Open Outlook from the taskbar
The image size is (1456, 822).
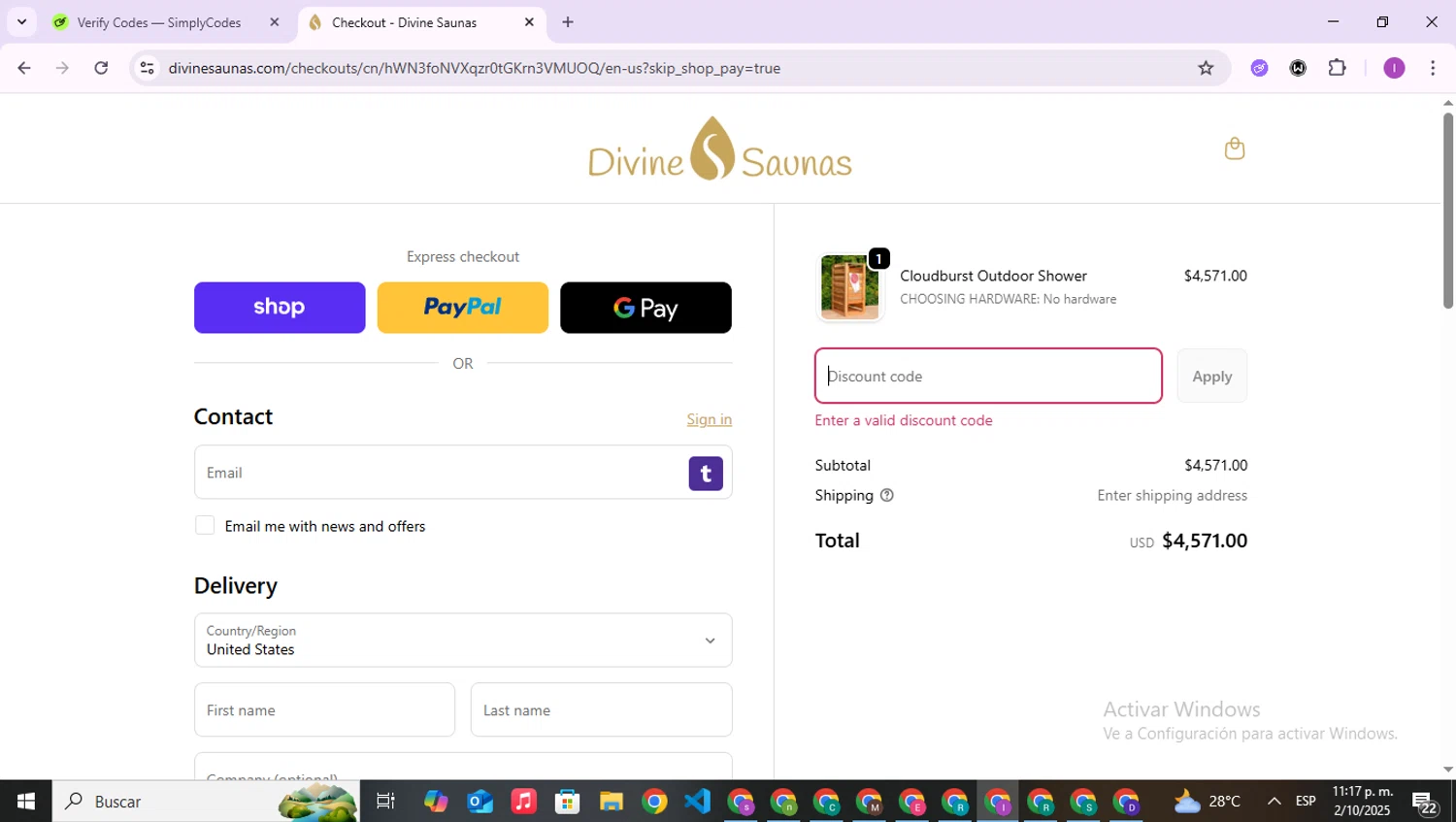(x=480, y=802)
